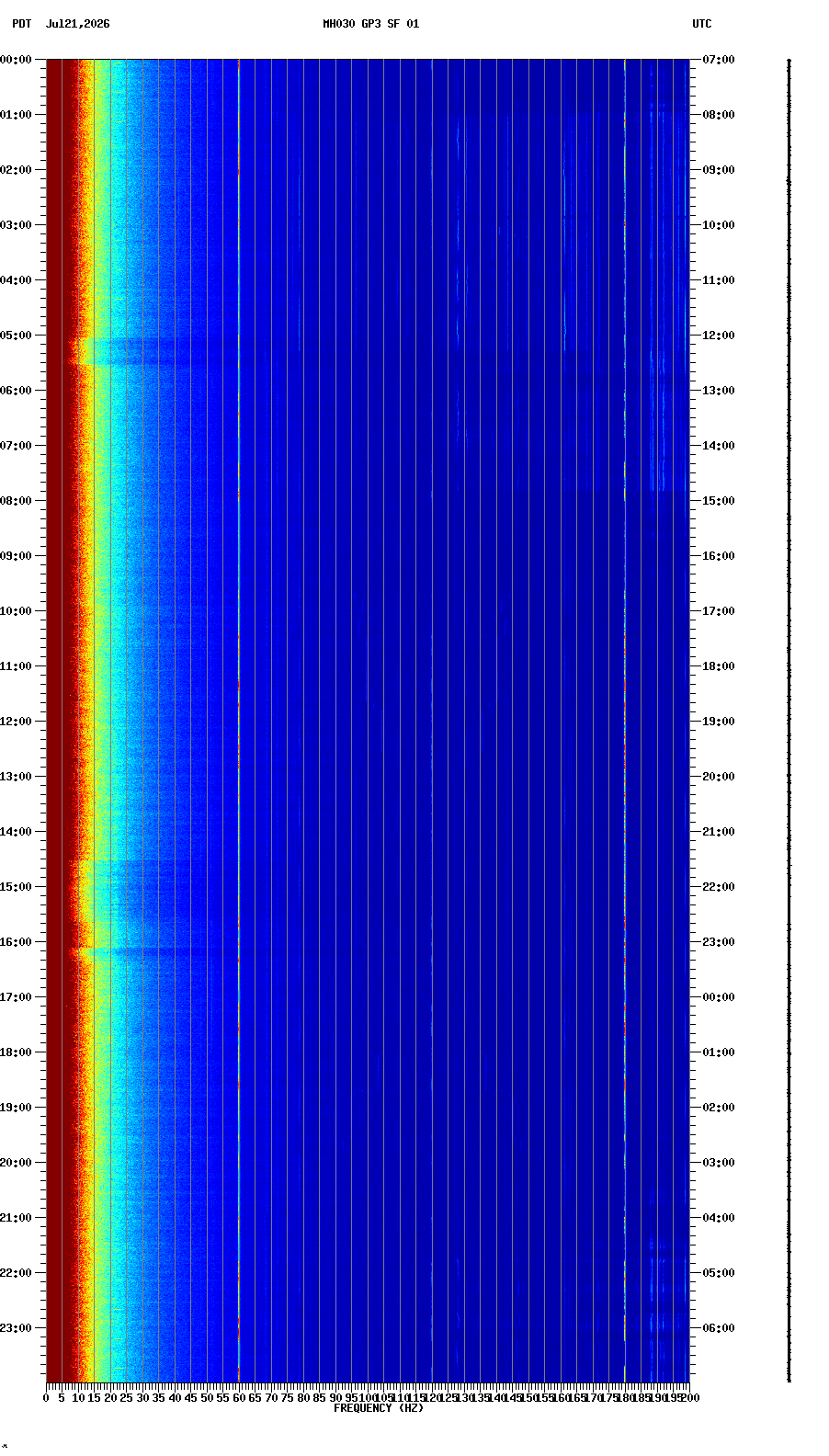Click the PDT timezone label
Image resolution: width=829 pixels, height=1456 pixels.
[x=21, y=24]
